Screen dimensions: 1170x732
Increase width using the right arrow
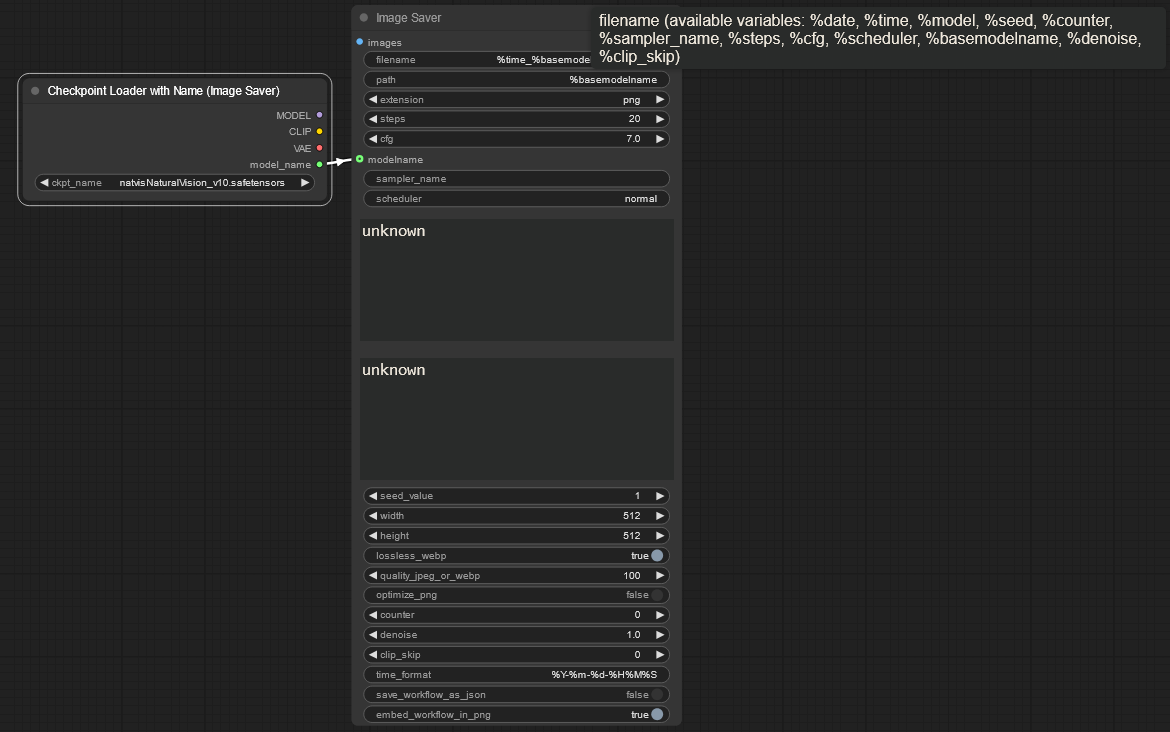point(660,516)
